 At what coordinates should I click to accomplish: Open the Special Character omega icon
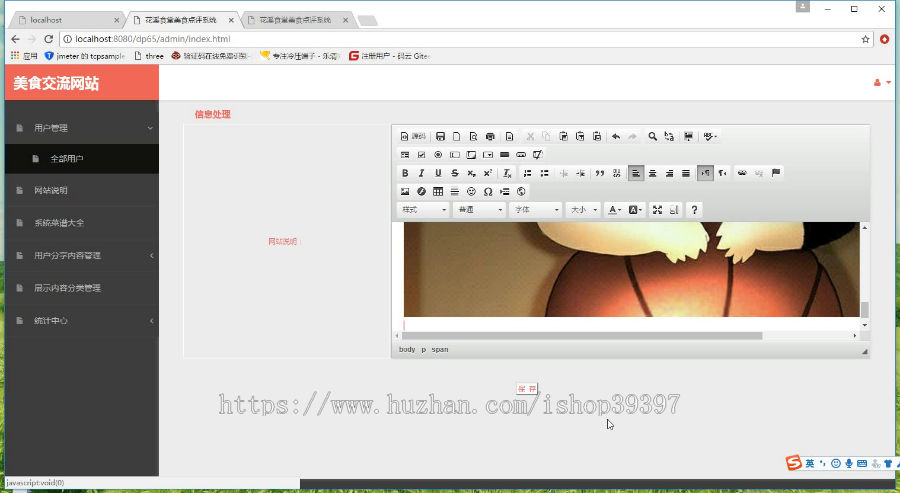[x=488, y=192]
